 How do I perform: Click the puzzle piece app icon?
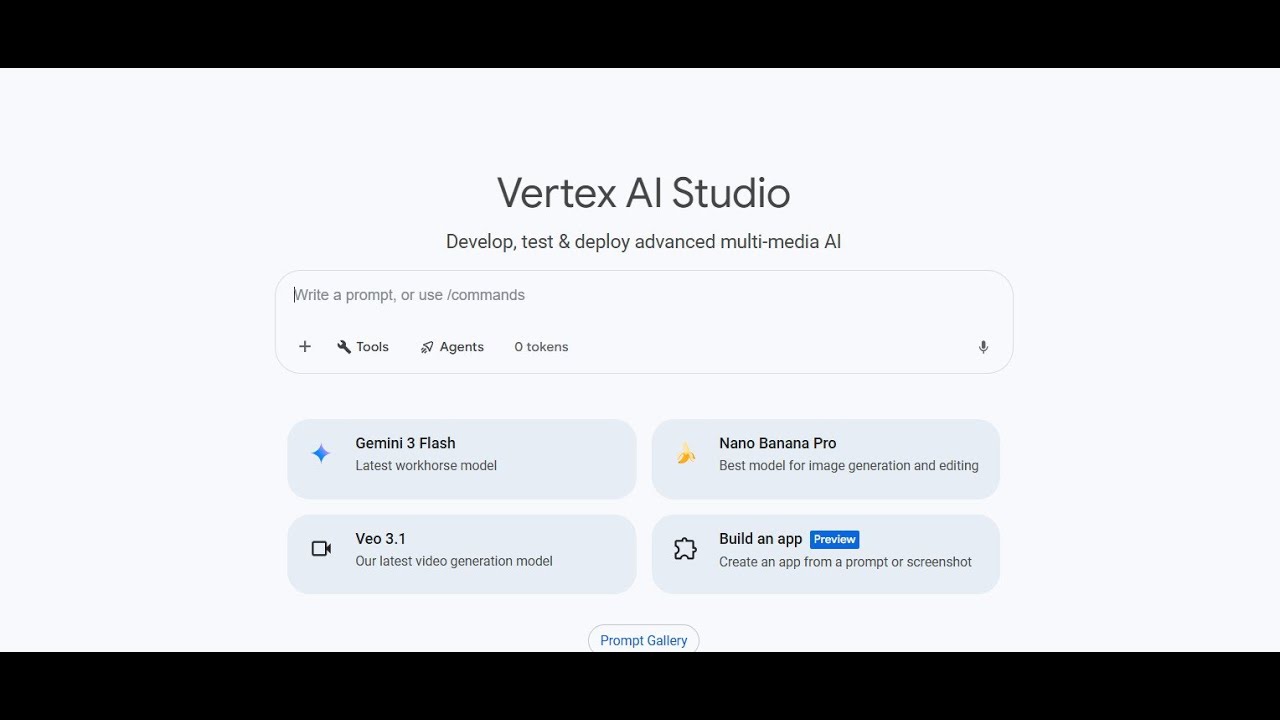coord(685,549)
